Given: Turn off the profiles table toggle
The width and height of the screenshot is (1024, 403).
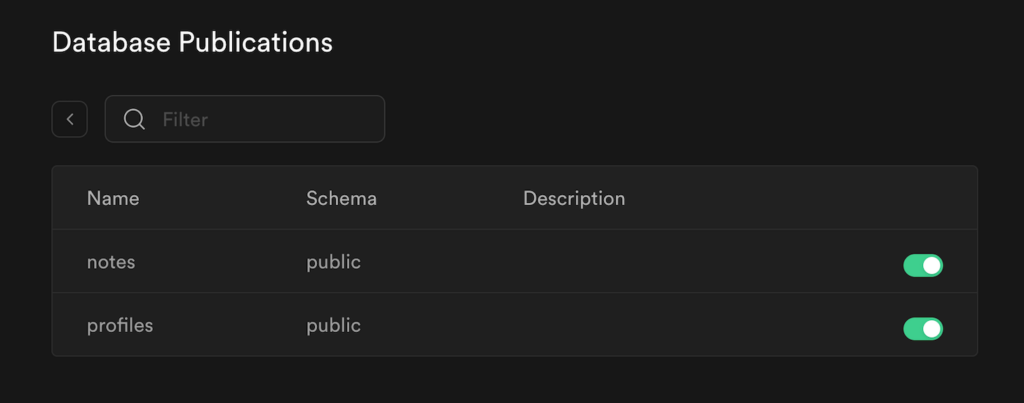Looking at the screenshot, I should pos(923,329).
